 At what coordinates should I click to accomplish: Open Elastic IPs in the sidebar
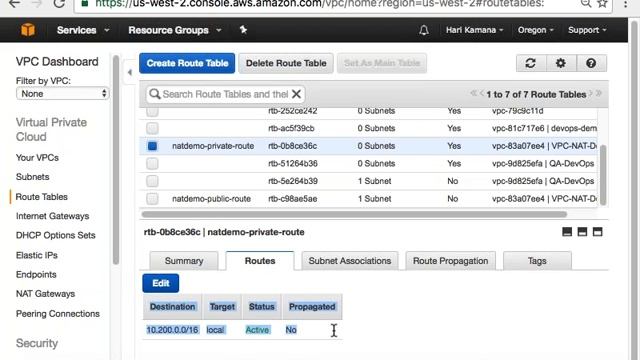tap(37, 255)
